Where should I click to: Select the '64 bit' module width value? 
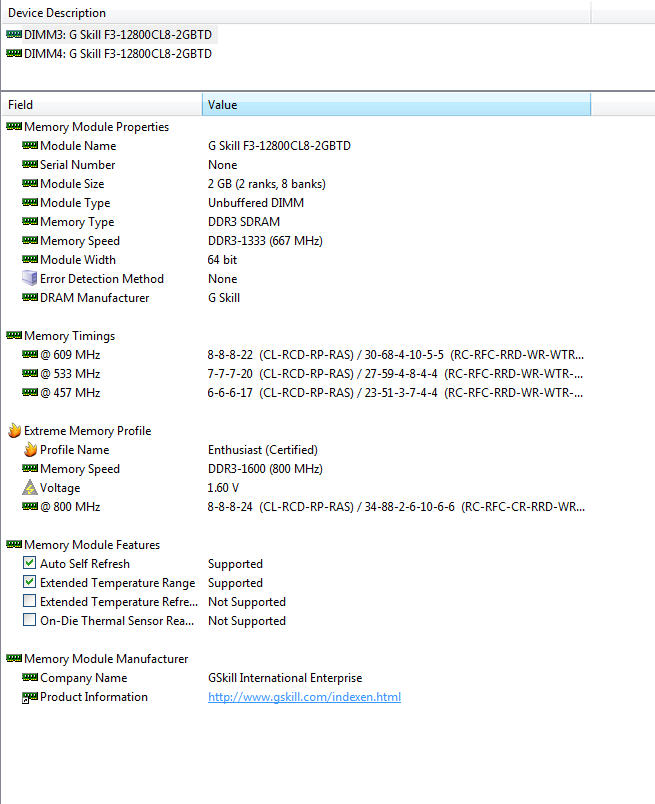point(222,259)
